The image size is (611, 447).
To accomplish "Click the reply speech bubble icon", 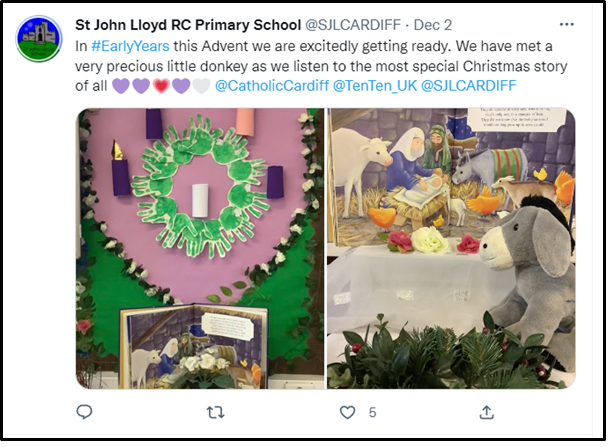I will (x=84, y=412).
